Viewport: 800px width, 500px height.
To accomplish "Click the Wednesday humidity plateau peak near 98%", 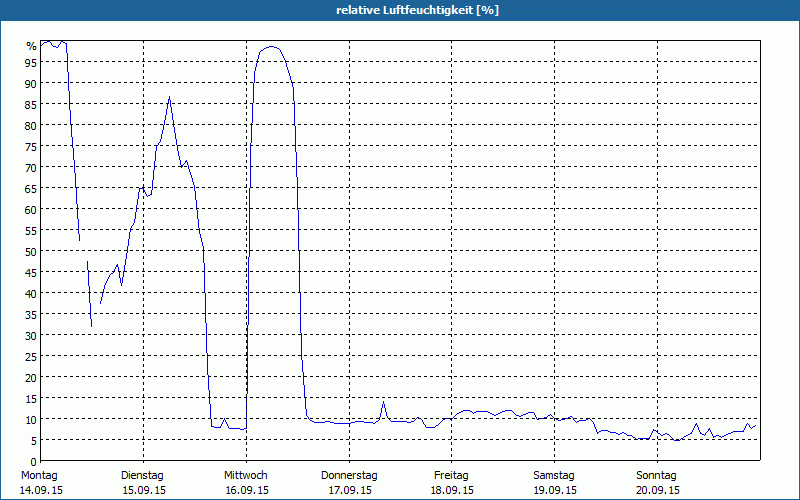I will [x=271, y=46].
